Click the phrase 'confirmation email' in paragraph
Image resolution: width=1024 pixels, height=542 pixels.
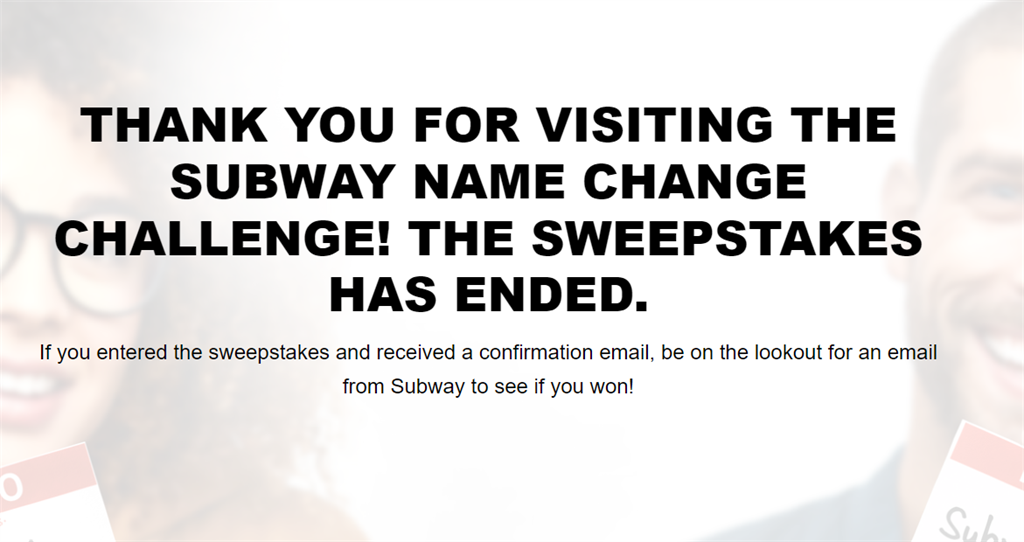pos(567,353)
